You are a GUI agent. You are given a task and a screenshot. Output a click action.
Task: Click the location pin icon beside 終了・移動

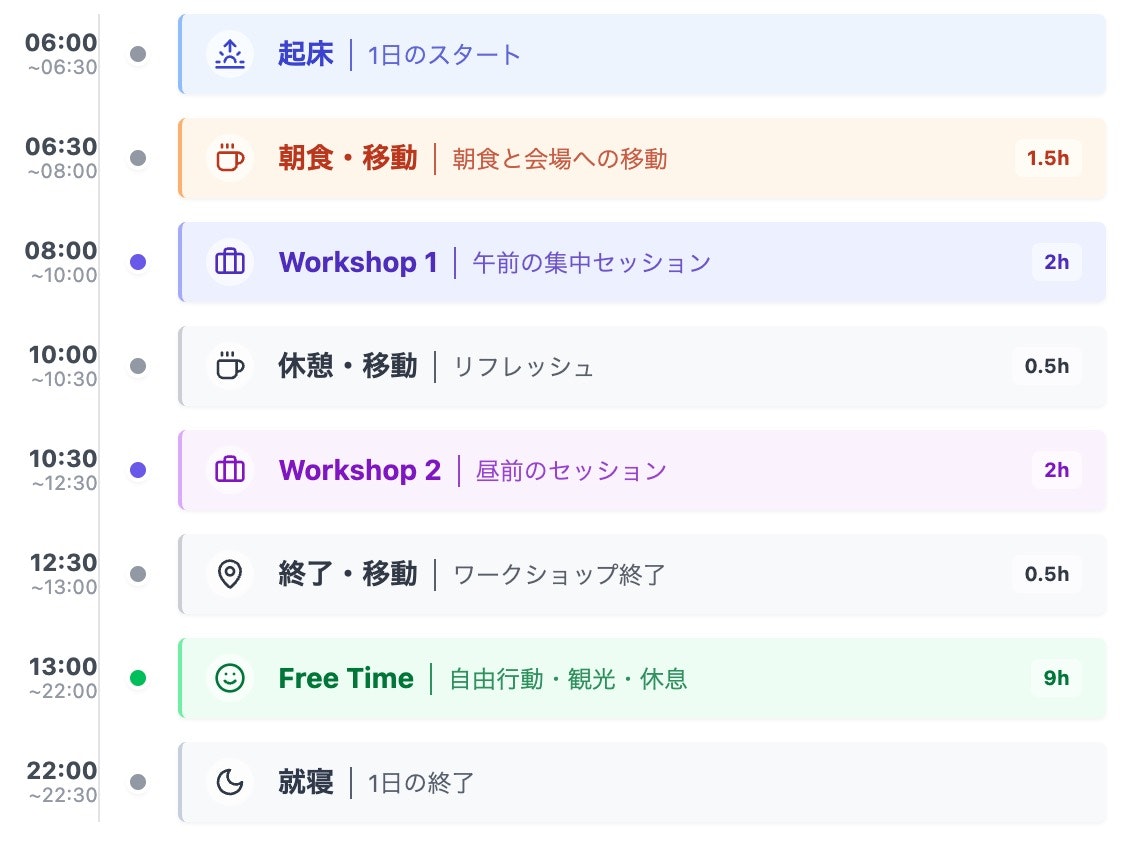(229, 575)
